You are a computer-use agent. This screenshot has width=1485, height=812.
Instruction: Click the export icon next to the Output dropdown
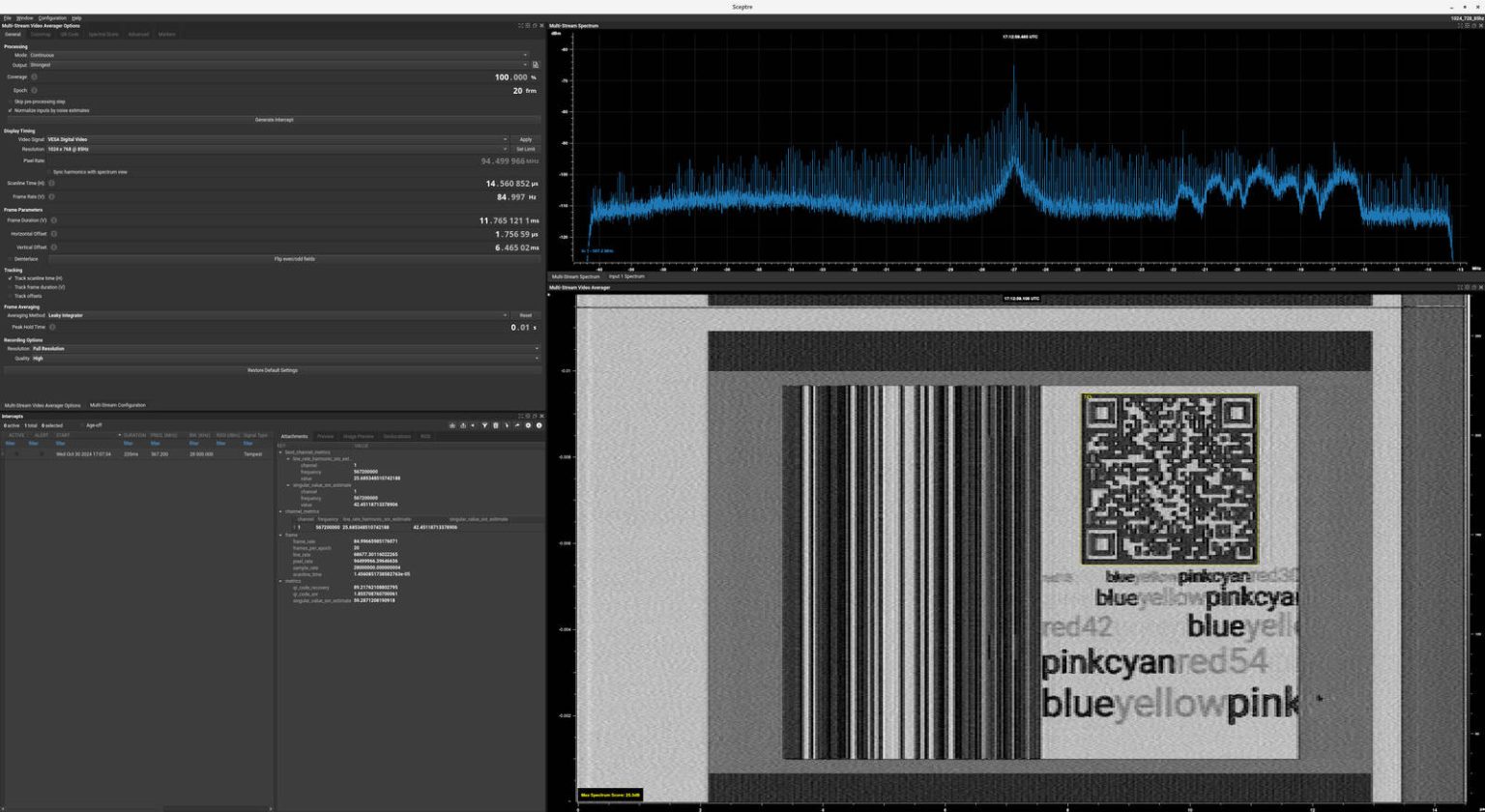coord(536,64)
